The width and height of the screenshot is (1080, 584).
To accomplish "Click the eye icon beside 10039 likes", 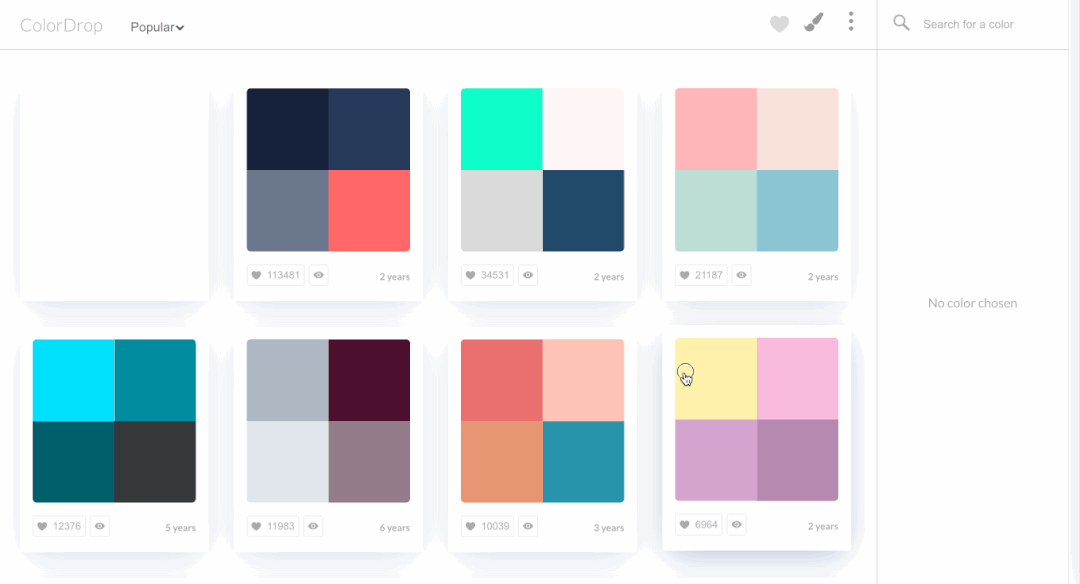I will [x=527, y=526].
